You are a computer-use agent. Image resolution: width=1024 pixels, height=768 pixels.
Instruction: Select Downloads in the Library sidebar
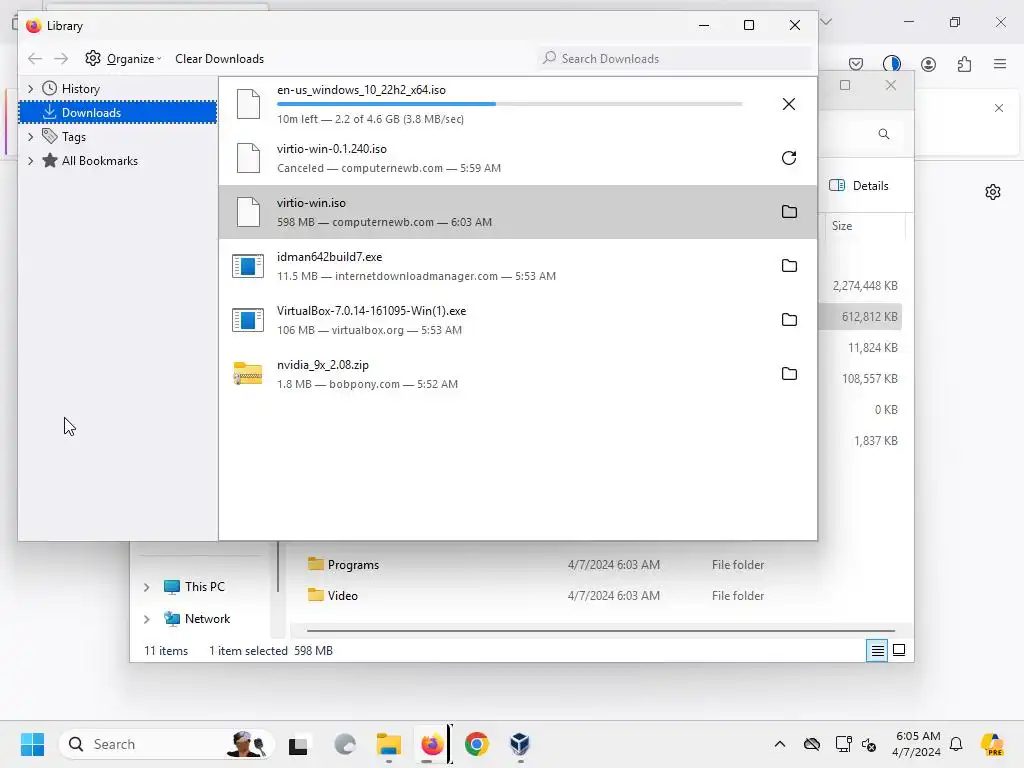[118, 112]
